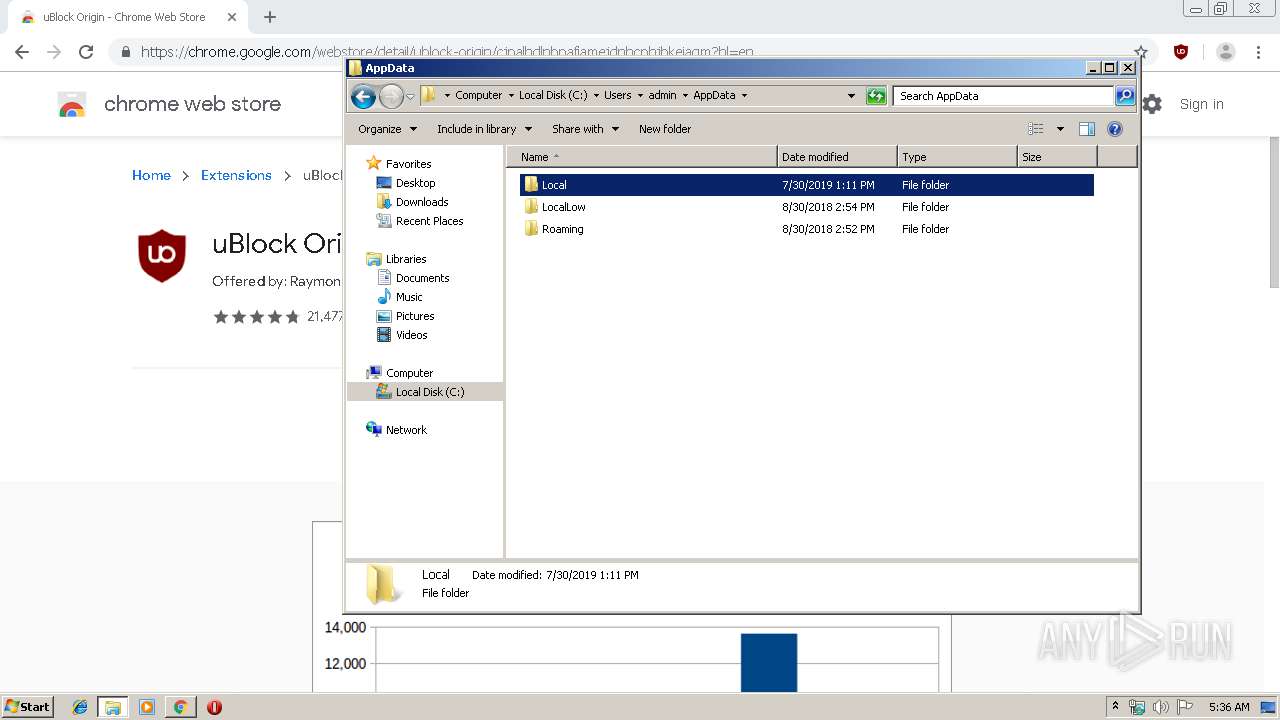Toggle the preview pane icon
Screen dimensions: 1280x720
coord(1087,129)
